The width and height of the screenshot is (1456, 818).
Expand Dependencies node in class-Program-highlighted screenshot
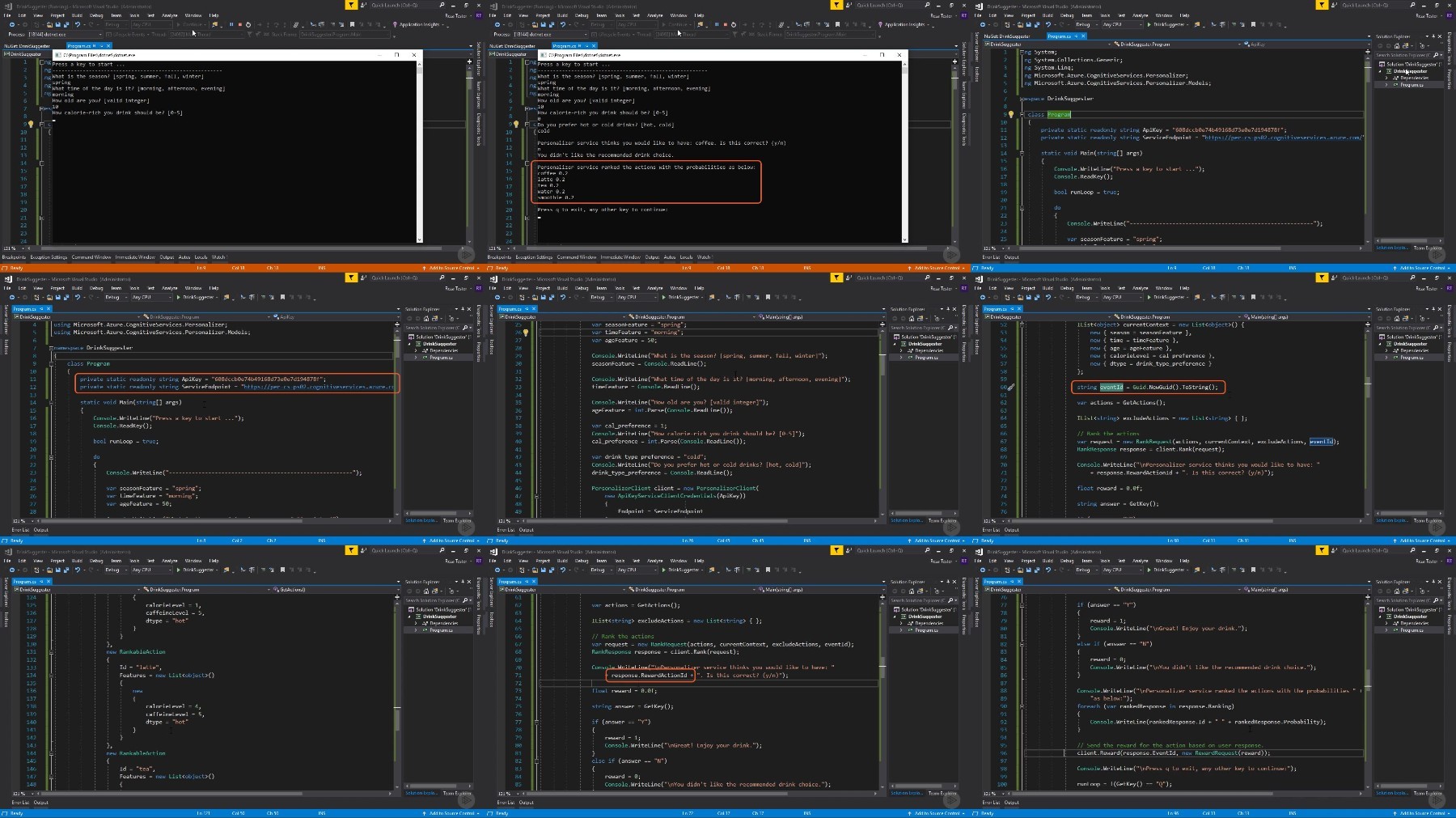click(x=1386, y=78)
